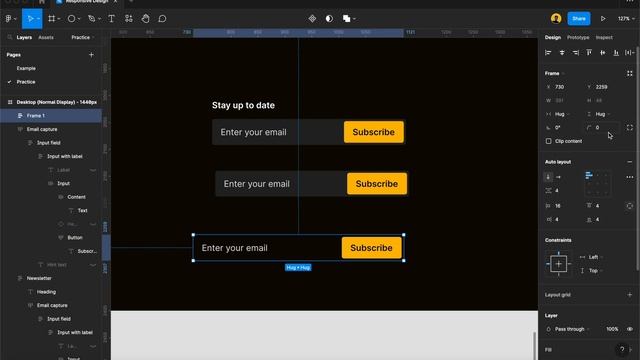Select the Frame tool
640x360 pixels.
pyautogui.click(x=51, y=19)
